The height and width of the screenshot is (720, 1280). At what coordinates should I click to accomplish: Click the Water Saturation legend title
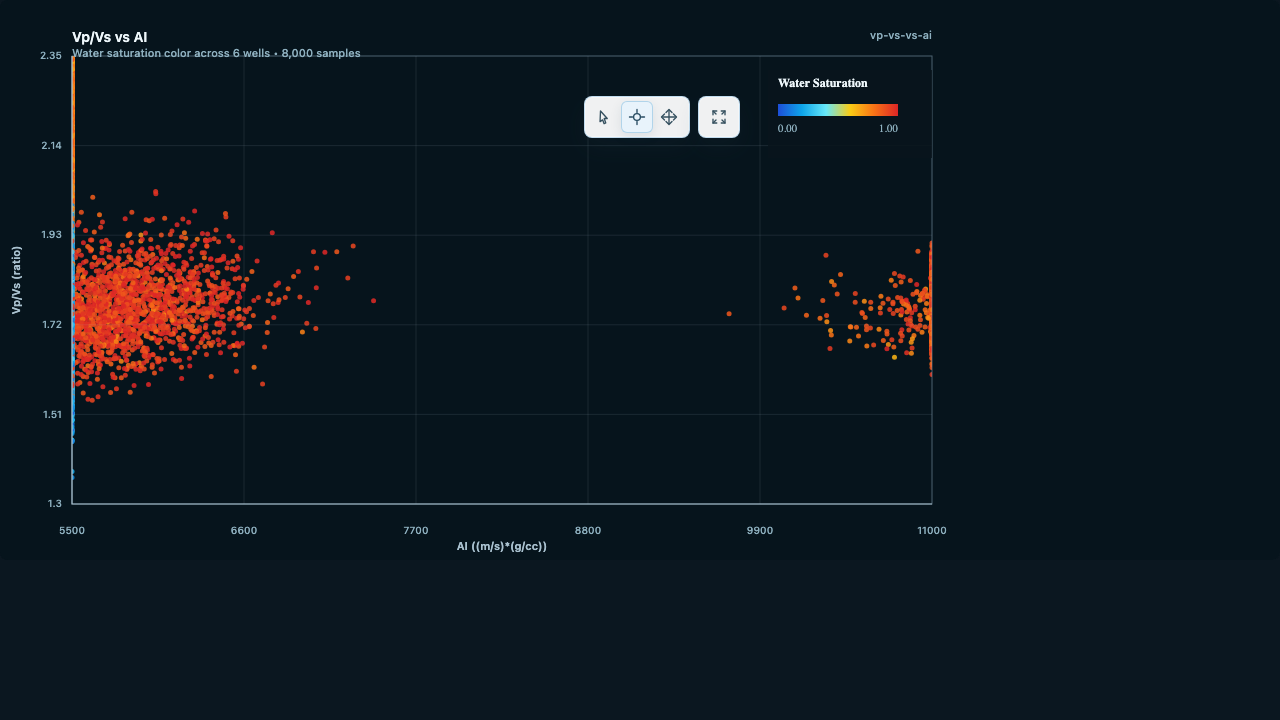(x=822, y=83)
